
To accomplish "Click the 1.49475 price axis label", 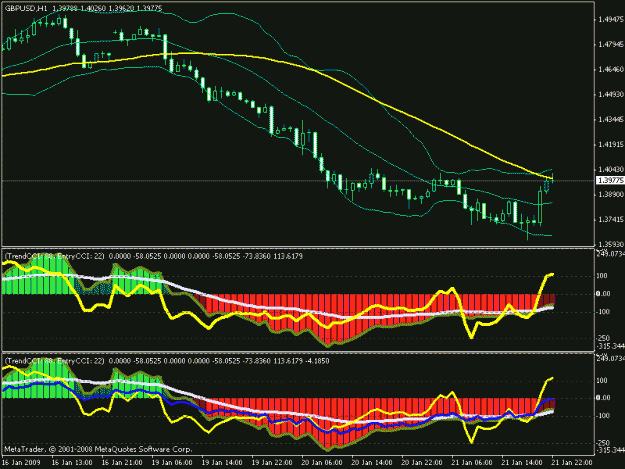I will [611, 20].
